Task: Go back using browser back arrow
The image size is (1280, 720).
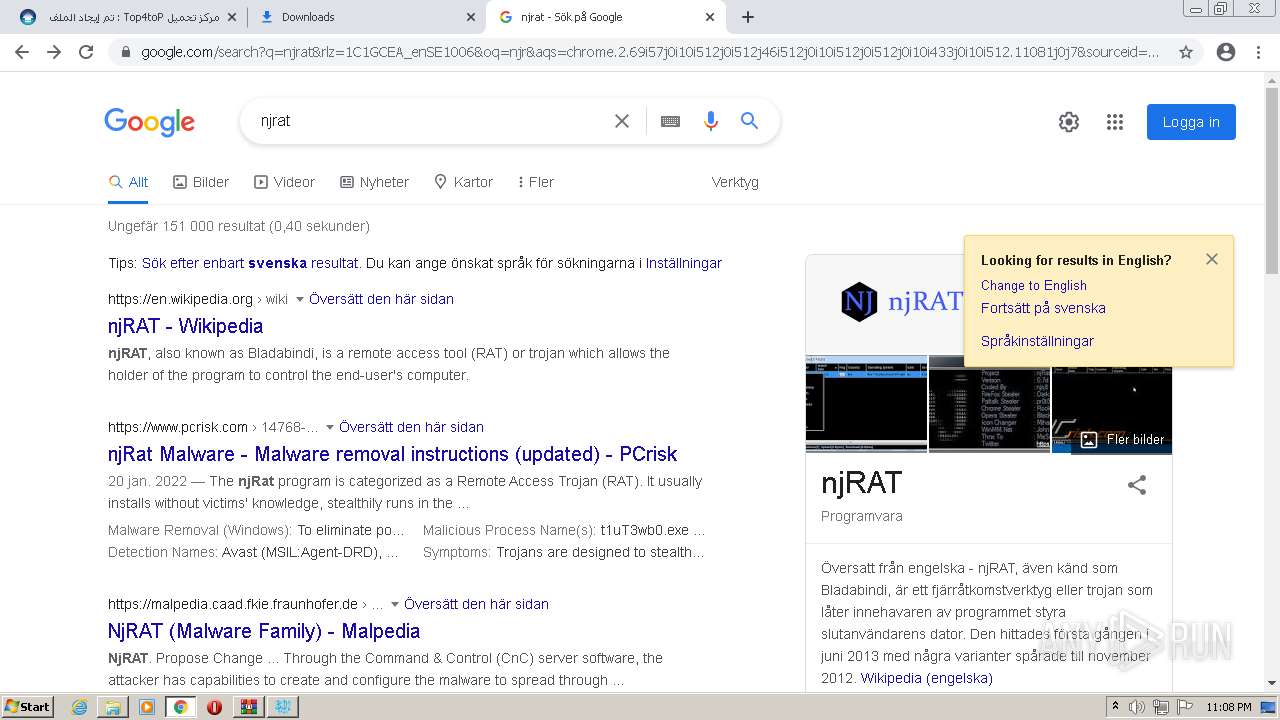Action: pos(22,52)
